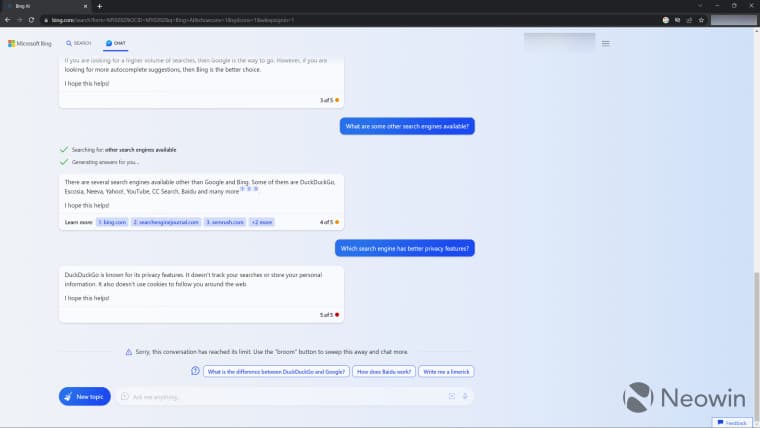Select the Chat tab
This screenshot has width=760, height=428.
(116, 43)
